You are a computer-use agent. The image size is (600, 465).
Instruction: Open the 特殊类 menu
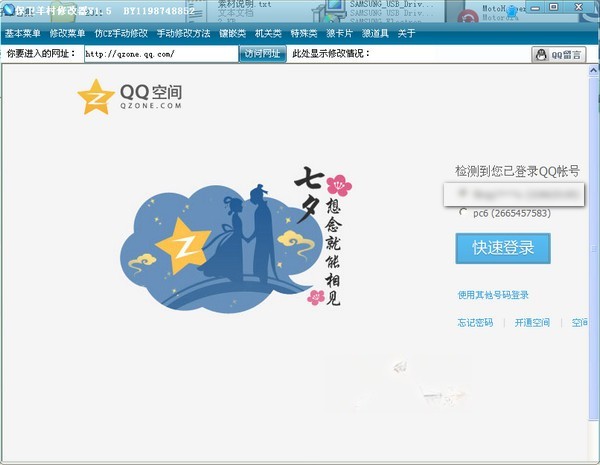[x=304, y=33]
